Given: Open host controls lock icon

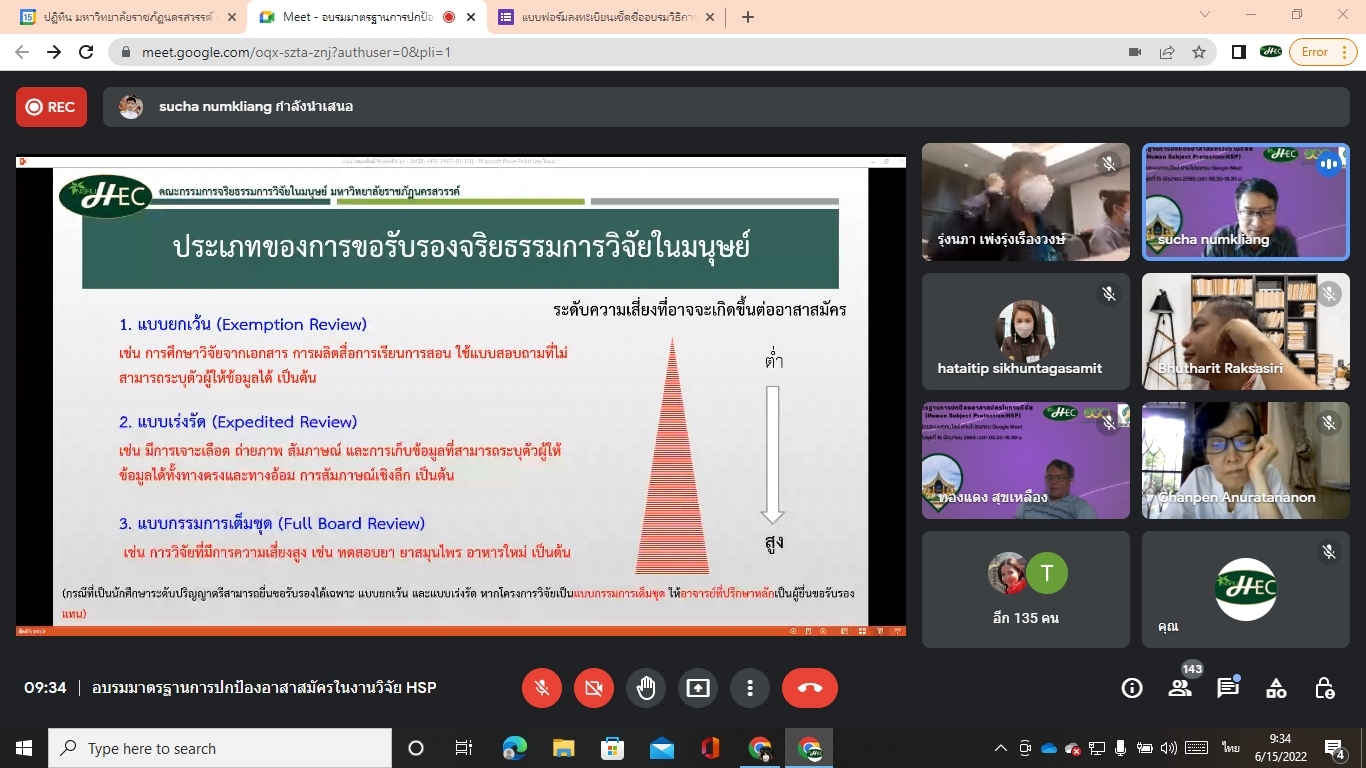Looking at the screenshot, I should click(1324, 688).
